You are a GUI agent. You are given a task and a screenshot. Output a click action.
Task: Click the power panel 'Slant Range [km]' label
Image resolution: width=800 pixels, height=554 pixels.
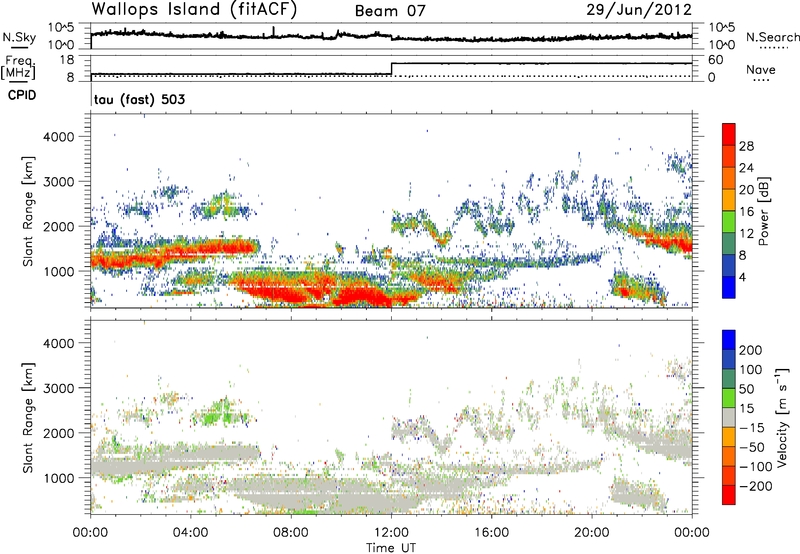click(28, 211)
